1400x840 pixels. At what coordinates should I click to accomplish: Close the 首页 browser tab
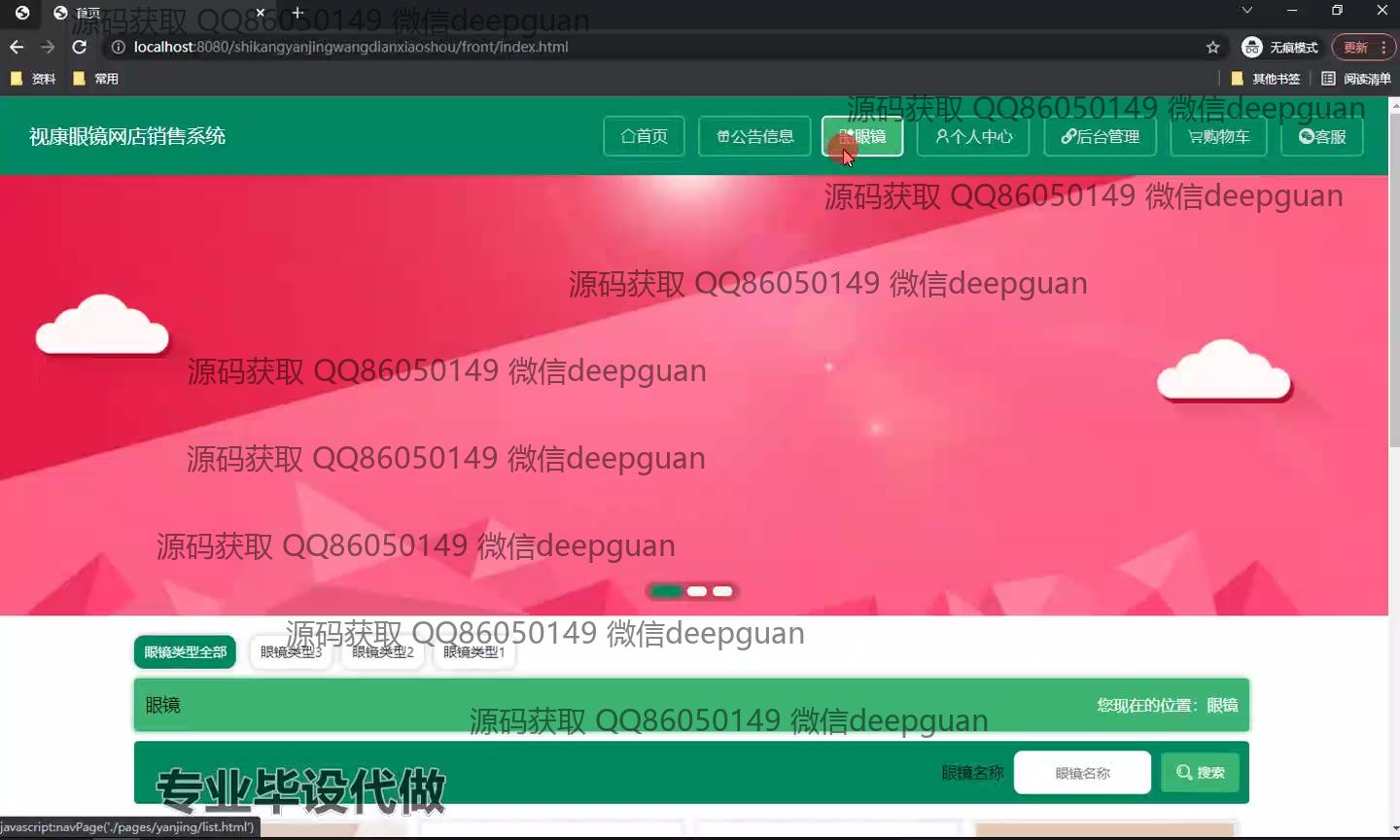pos(260,13)
